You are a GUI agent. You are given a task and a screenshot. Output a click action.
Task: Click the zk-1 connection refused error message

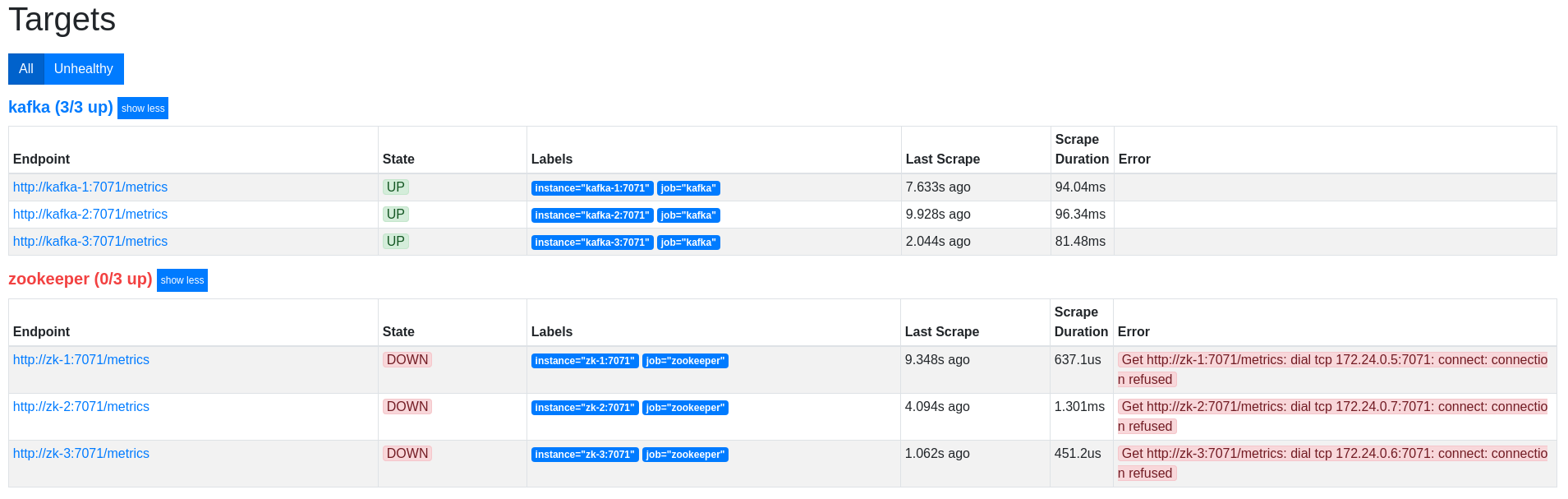1333,370
